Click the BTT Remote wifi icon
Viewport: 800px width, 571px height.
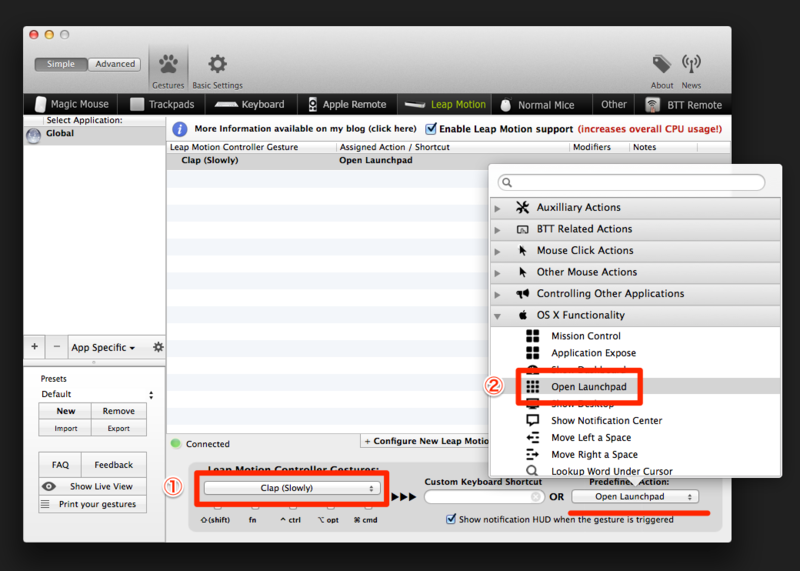click(653, 105)
